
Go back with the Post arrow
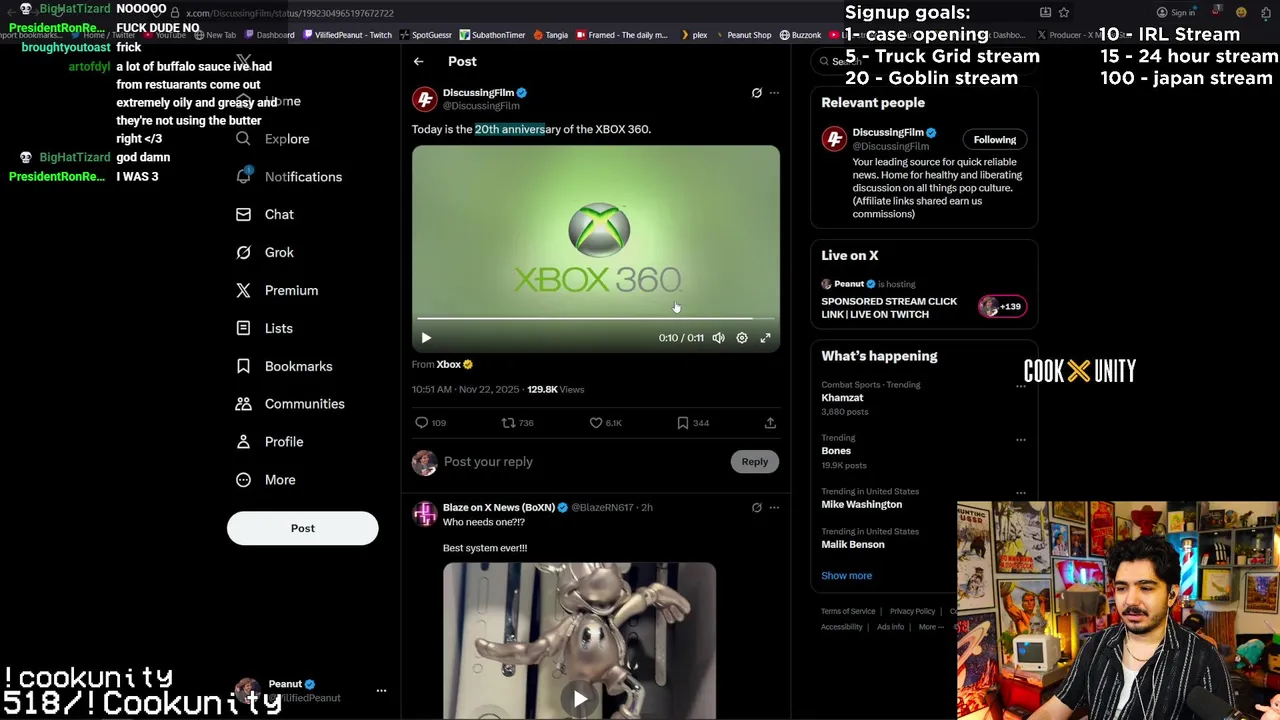click(419, 62)
